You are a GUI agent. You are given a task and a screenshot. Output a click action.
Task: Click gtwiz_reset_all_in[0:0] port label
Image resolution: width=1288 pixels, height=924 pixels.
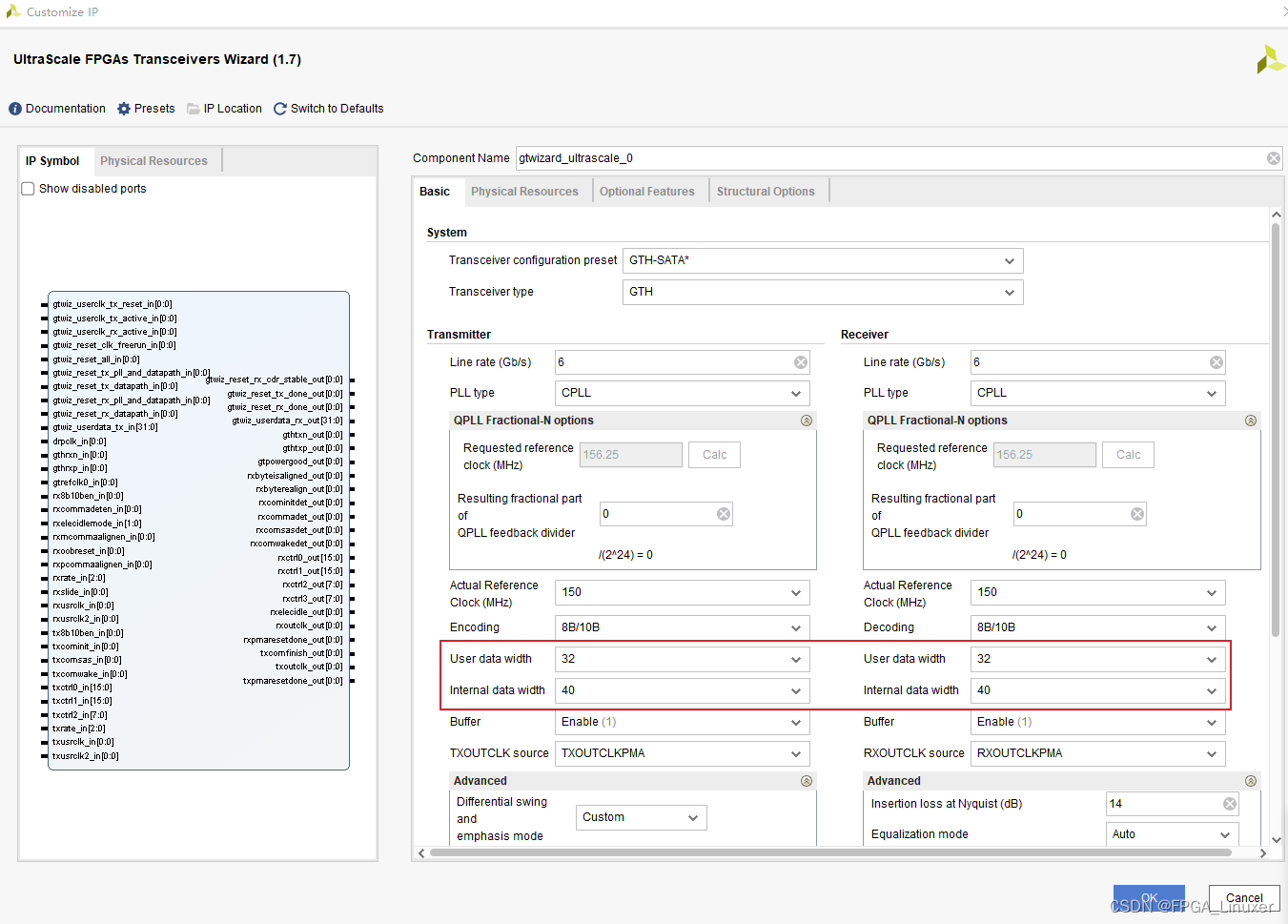96,359
